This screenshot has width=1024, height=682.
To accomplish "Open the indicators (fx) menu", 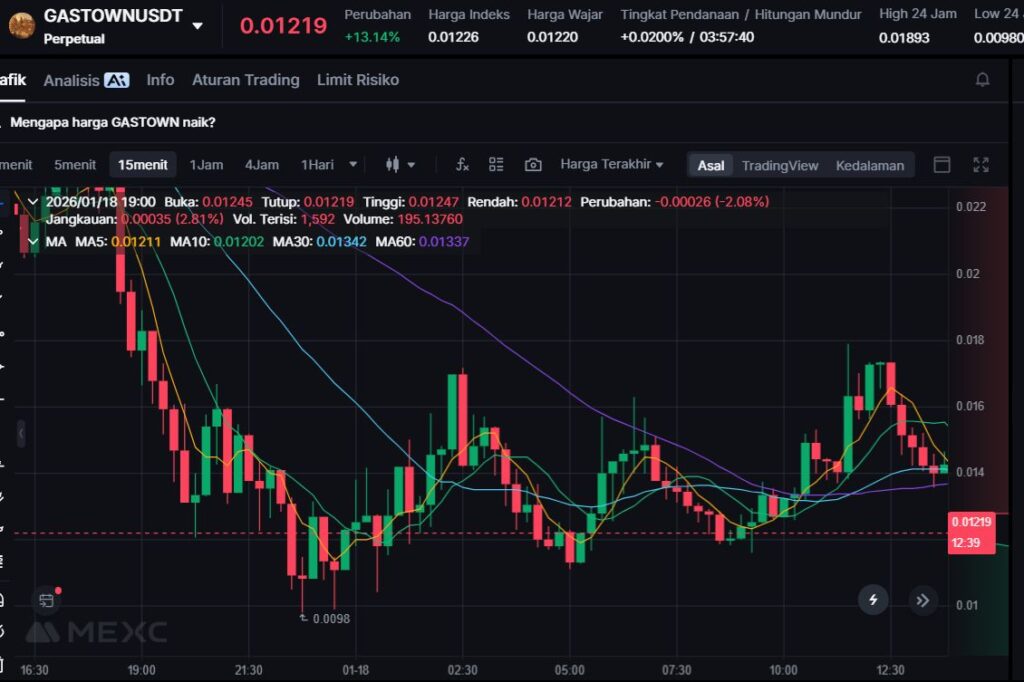I will [462, 165].
